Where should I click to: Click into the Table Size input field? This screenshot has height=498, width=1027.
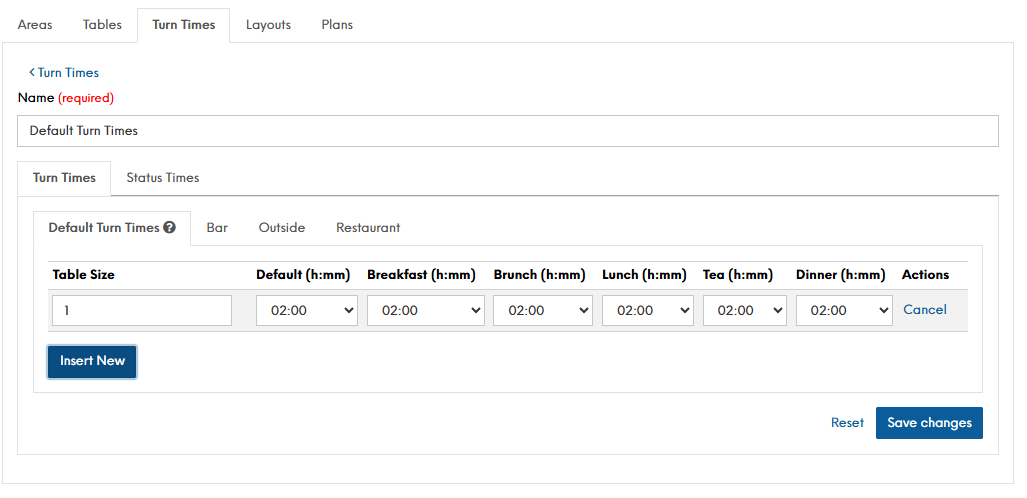(x=141, y=311)
